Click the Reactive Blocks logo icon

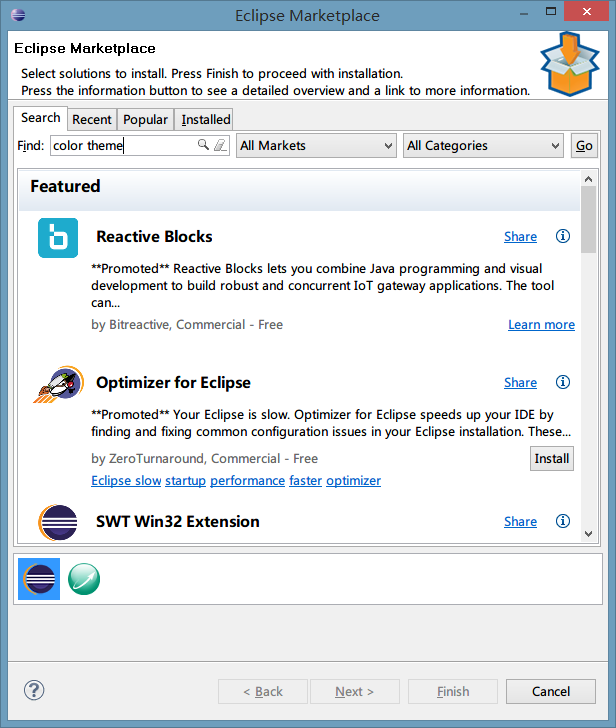click(58, 238)
